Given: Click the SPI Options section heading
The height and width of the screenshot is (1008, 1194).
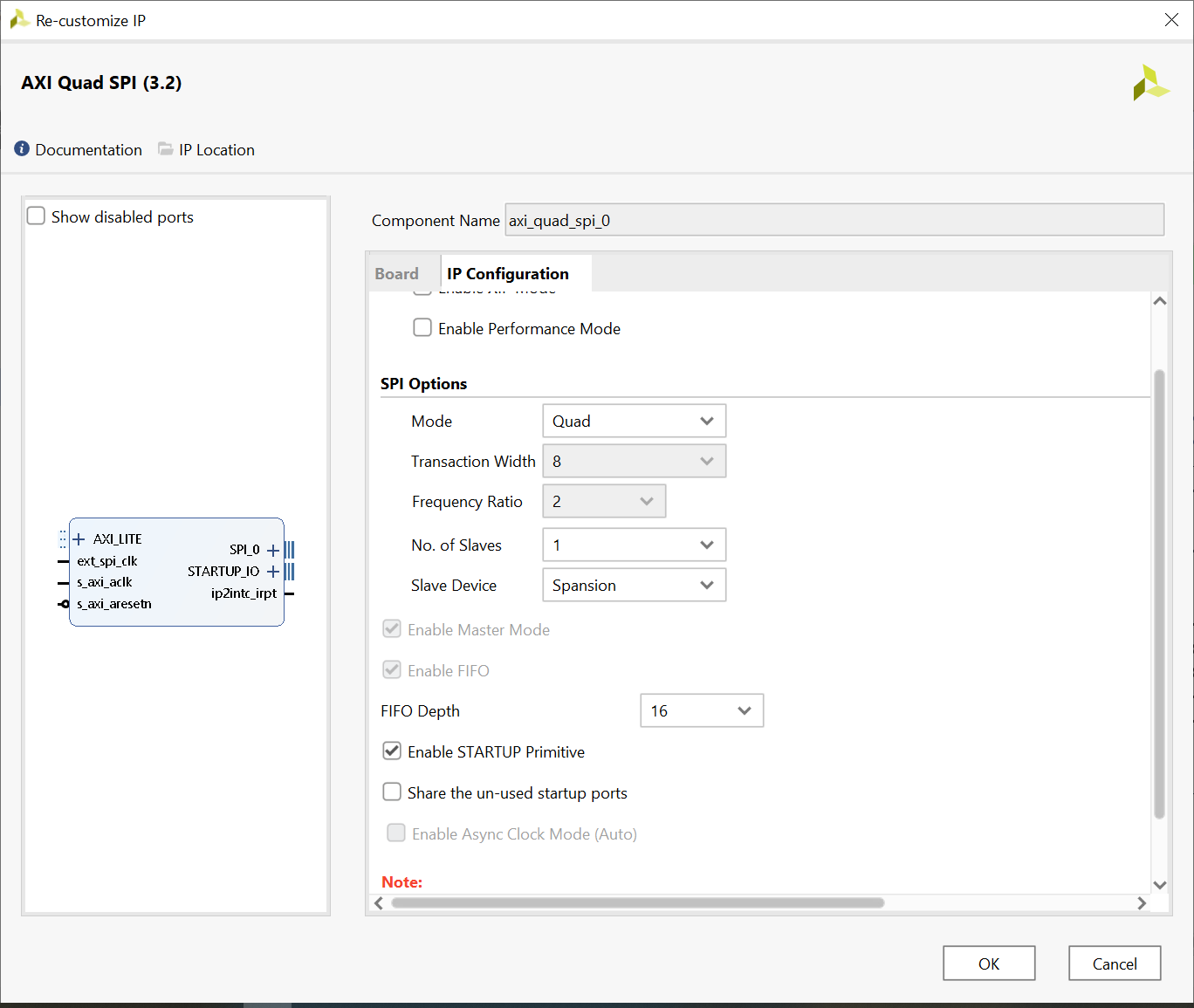Looking at the screenshot, I should [x=424, y=384].
